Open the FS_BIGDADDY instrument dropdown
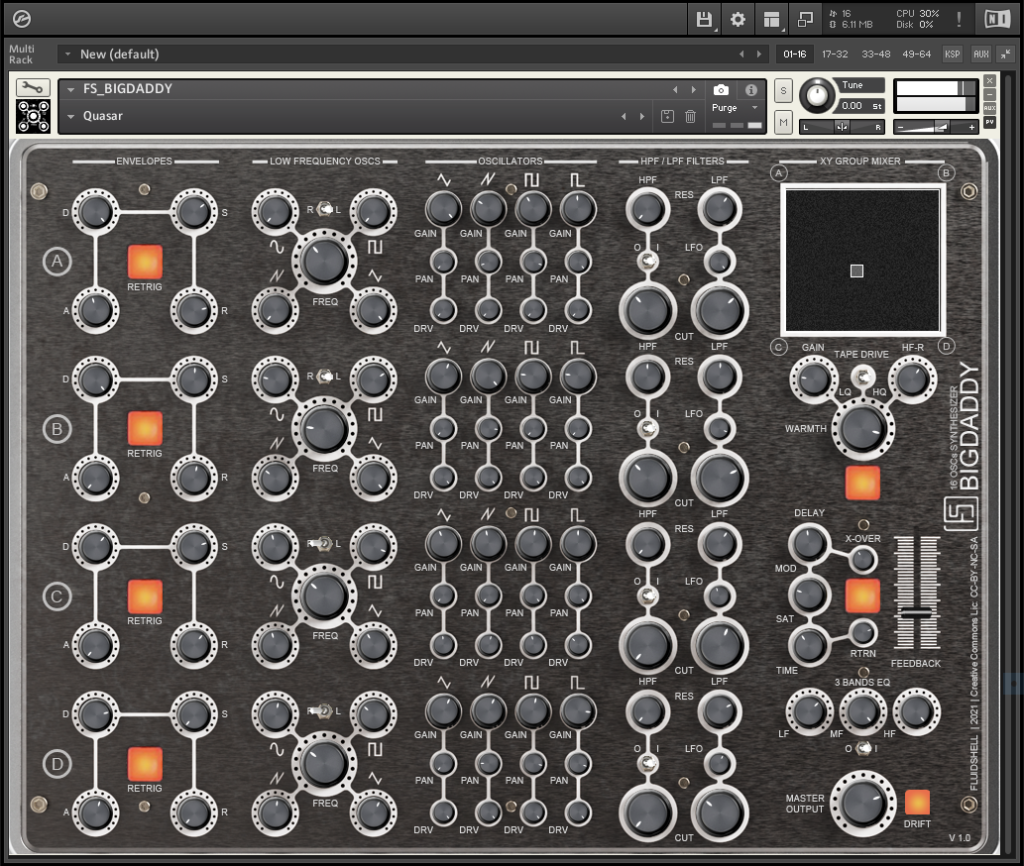 pos(71,89)
